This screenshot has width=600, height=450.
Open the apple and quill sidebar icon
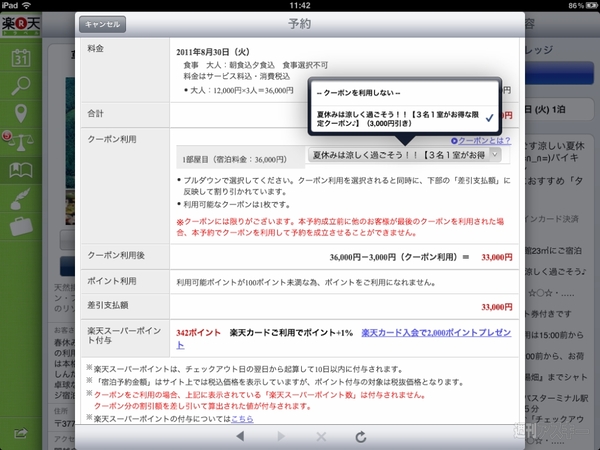coord(21,199)
